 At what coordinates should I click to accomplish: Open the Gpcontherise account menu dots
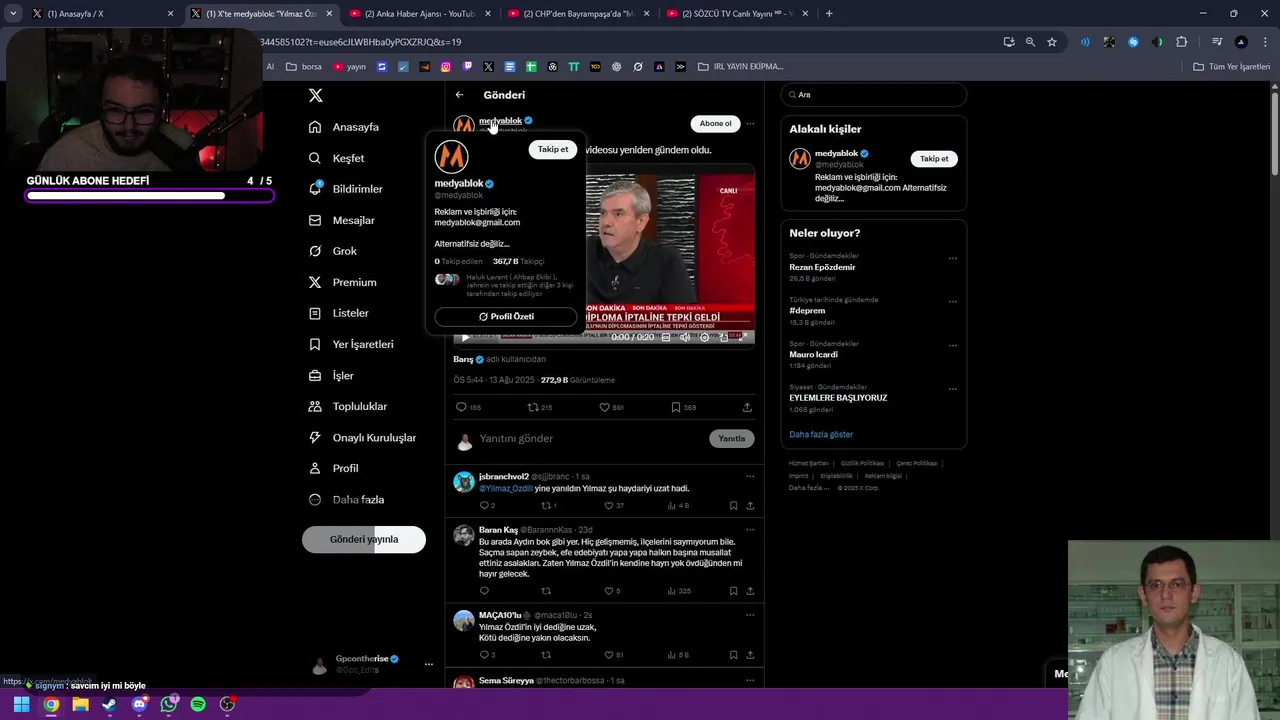tap(429, 664)
